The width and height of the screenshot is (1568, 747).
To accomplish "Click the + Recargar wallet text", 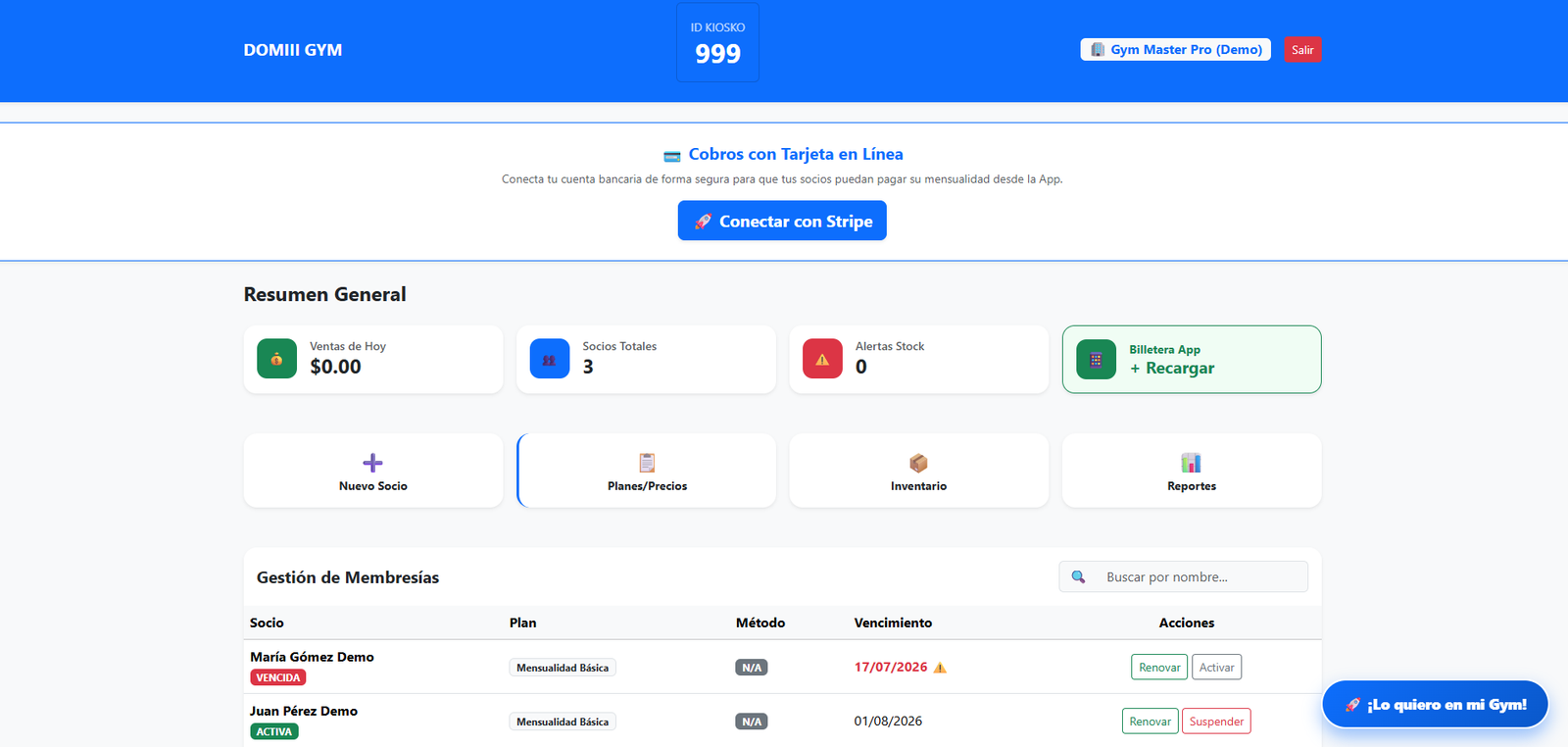I will pyautogui.click(x=1172, y=369).
